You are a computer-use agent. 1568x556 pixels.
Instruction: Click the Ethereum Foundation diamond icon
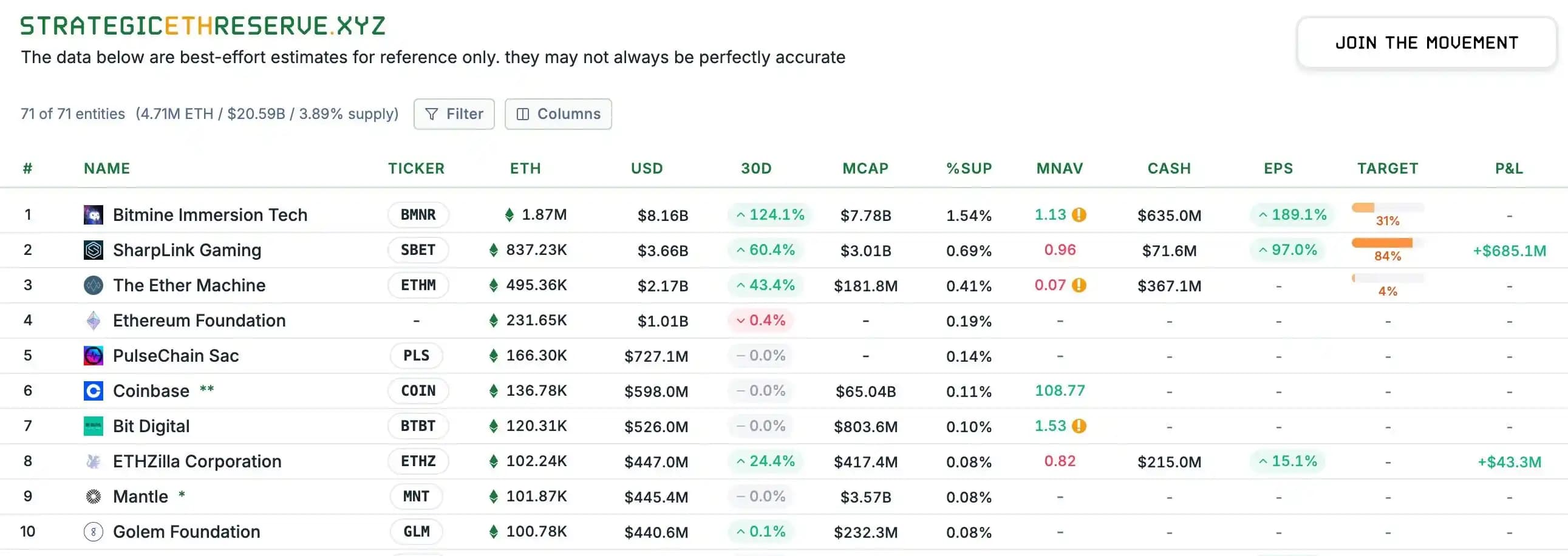point(93,320)
